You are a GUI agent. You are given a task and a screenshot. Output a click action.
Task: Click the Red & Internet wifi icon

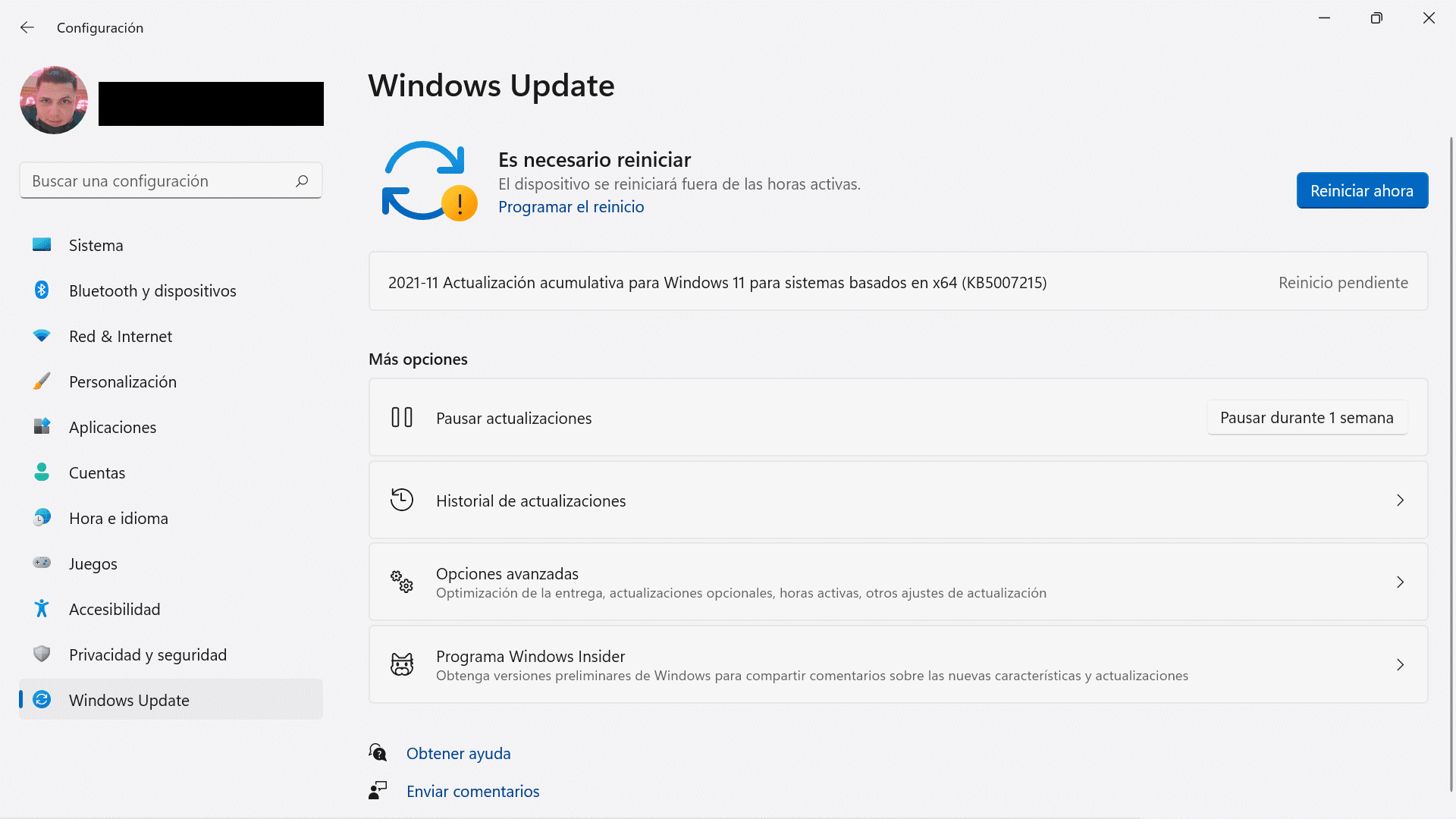[42, 336]
